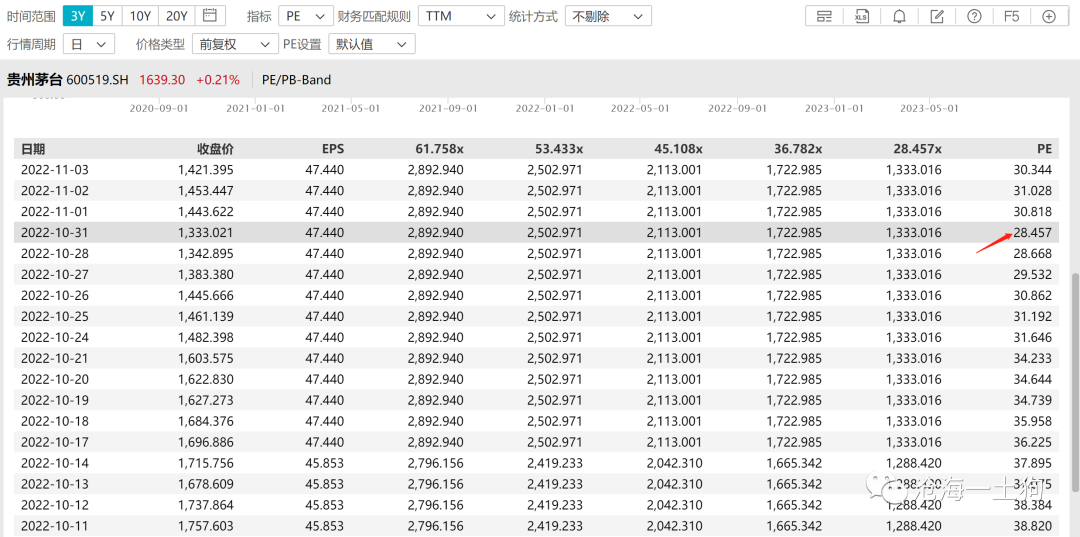The image size is (1080, 537).
Task: Click PE value 28.668
Action: pyautogui.click(x=1032, y=253)
